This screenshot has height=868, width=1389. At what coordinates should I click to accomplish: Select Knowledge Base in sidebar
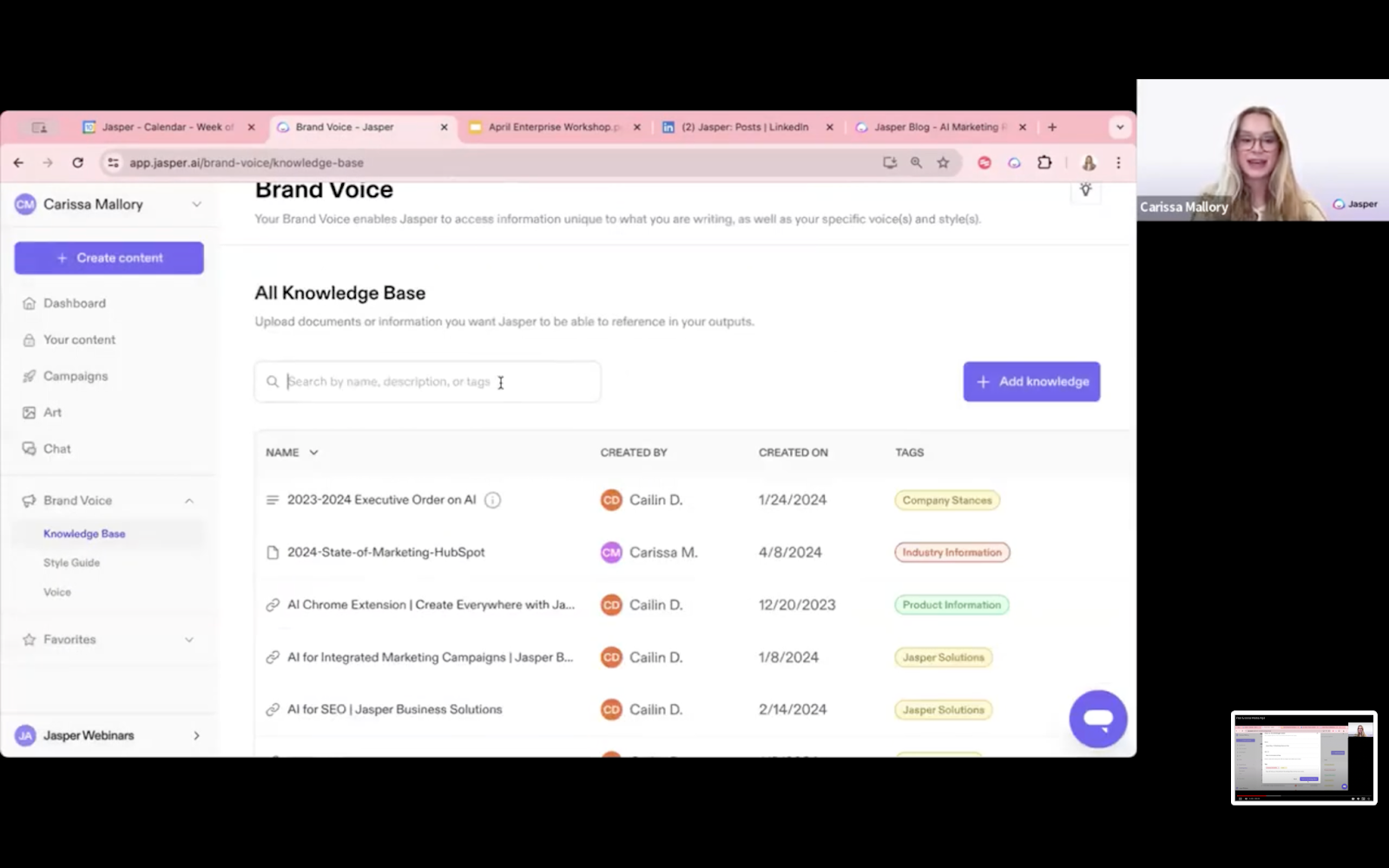pos(84,534)
